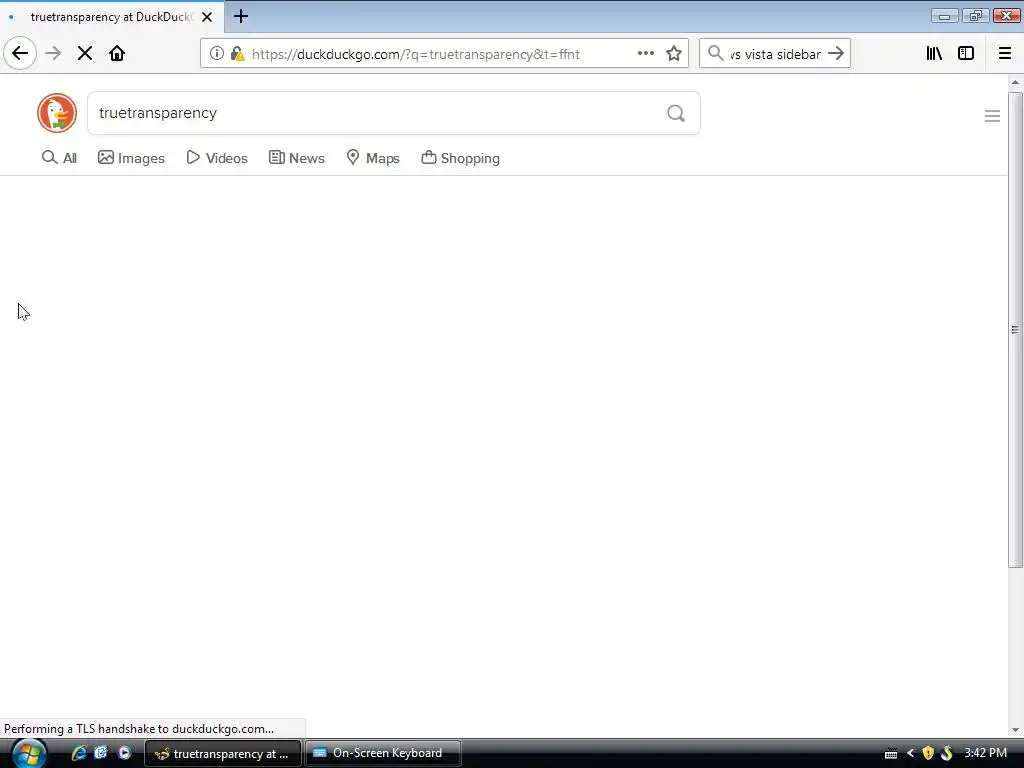Open the Library icon in the toolbar
This screenshot has width=1024, height=768.
[934, 54]
